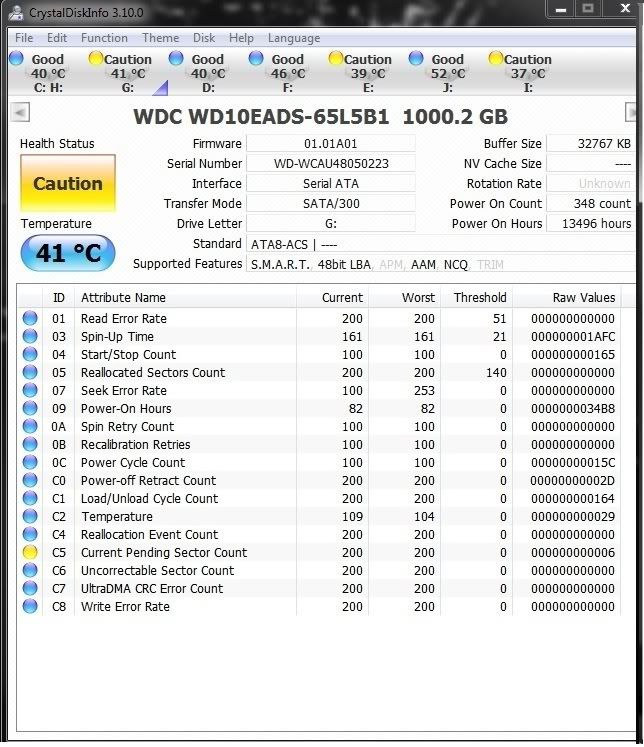This screenshot has width=644, height=747.
Task: Go to next disk with right arrow
Action: 632,113
